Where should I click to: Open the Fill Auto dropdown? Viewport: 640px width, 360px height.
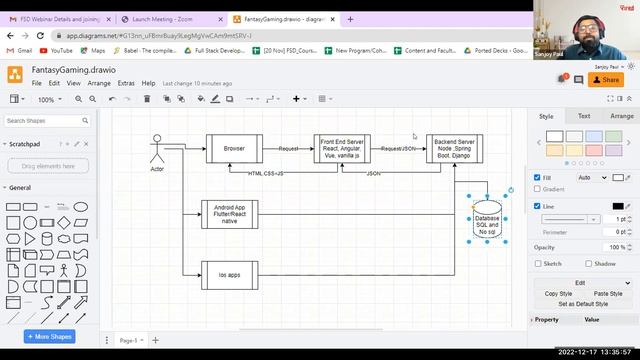click(592, 178)
